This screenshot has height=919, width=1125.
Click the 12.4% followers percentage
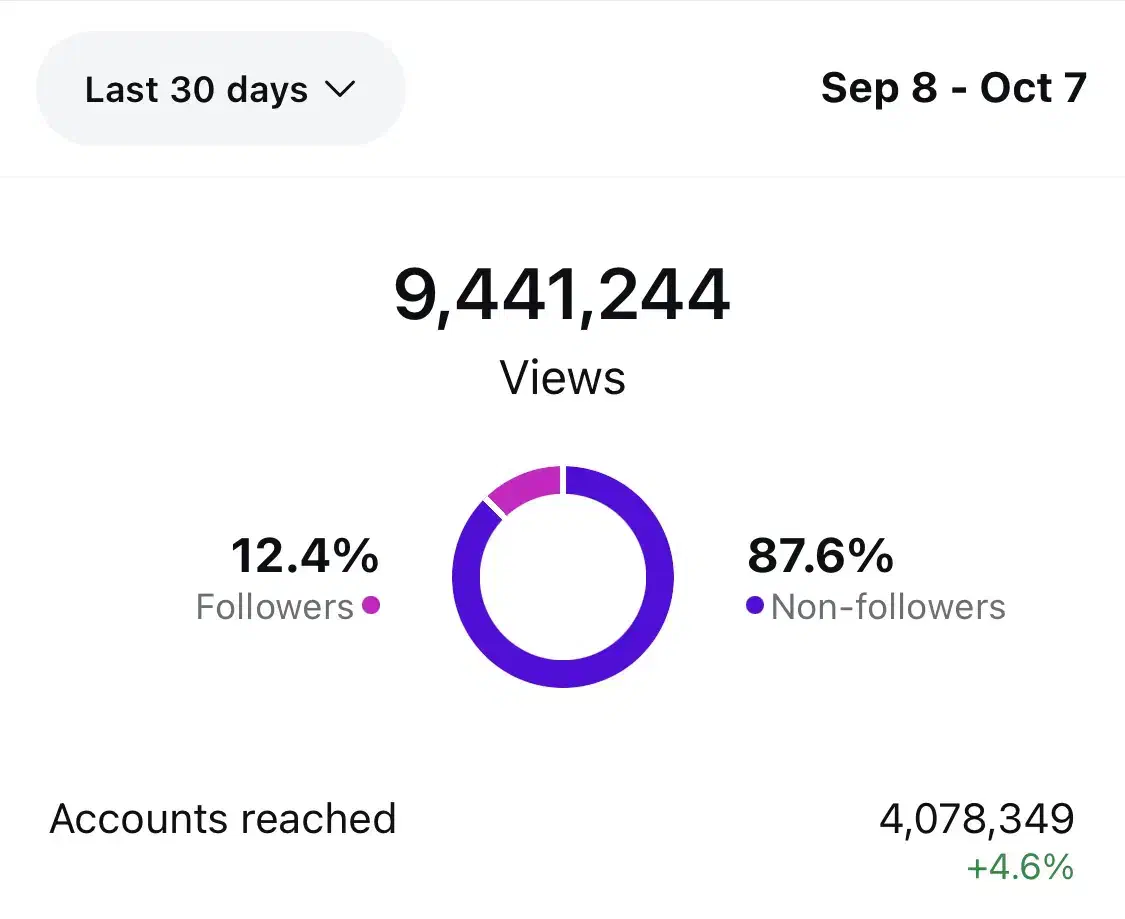point(305,555)
